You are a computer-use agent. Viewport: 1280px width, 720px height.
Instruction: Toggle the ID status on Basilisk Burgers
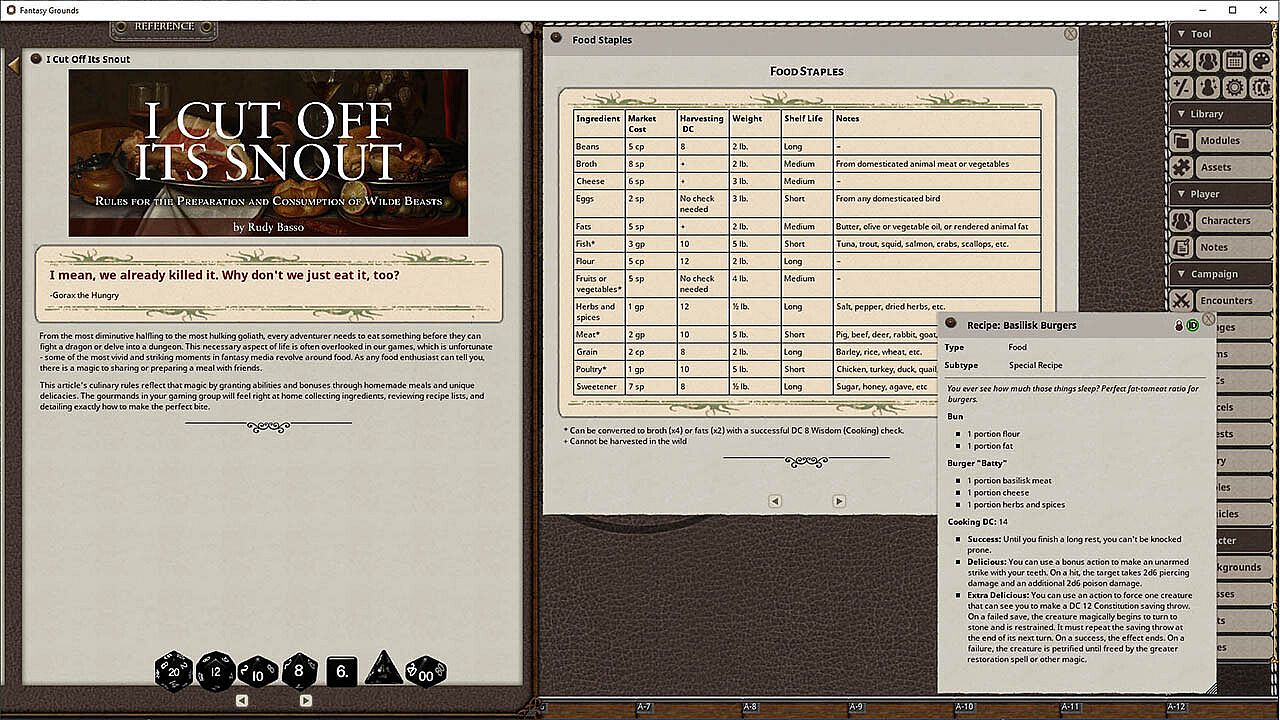[1192, 325]
